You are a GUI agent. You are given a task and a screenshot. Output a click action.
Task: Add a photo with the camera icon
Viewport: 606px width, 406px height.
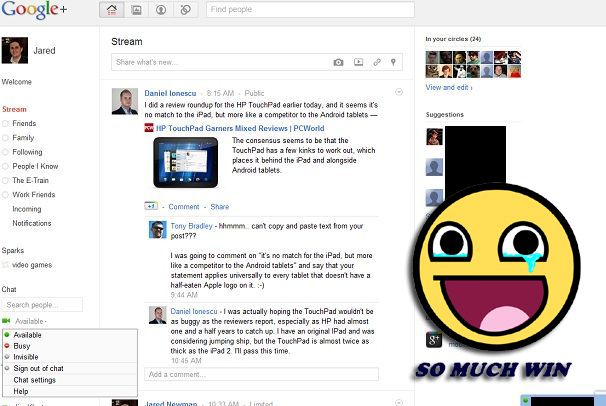[x=338, y=62]
